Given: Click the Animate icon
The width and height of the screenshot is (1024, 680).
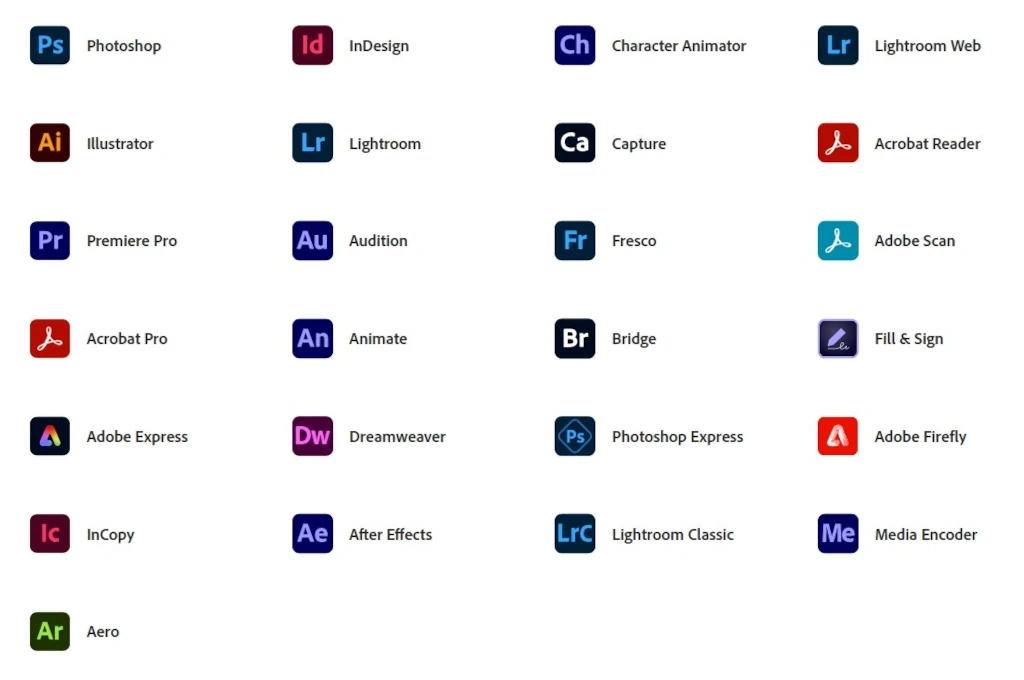Looking at the screenshot, I should click(x=311, y=338).
